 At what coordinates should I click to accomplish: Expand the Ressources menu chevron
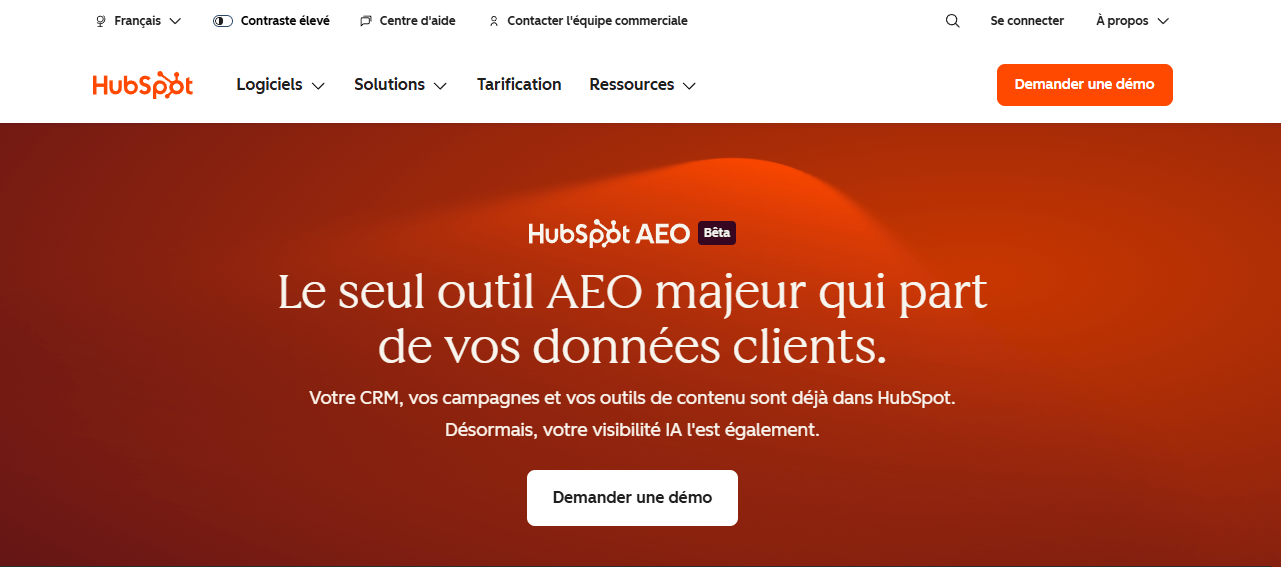tap(689, 86)
